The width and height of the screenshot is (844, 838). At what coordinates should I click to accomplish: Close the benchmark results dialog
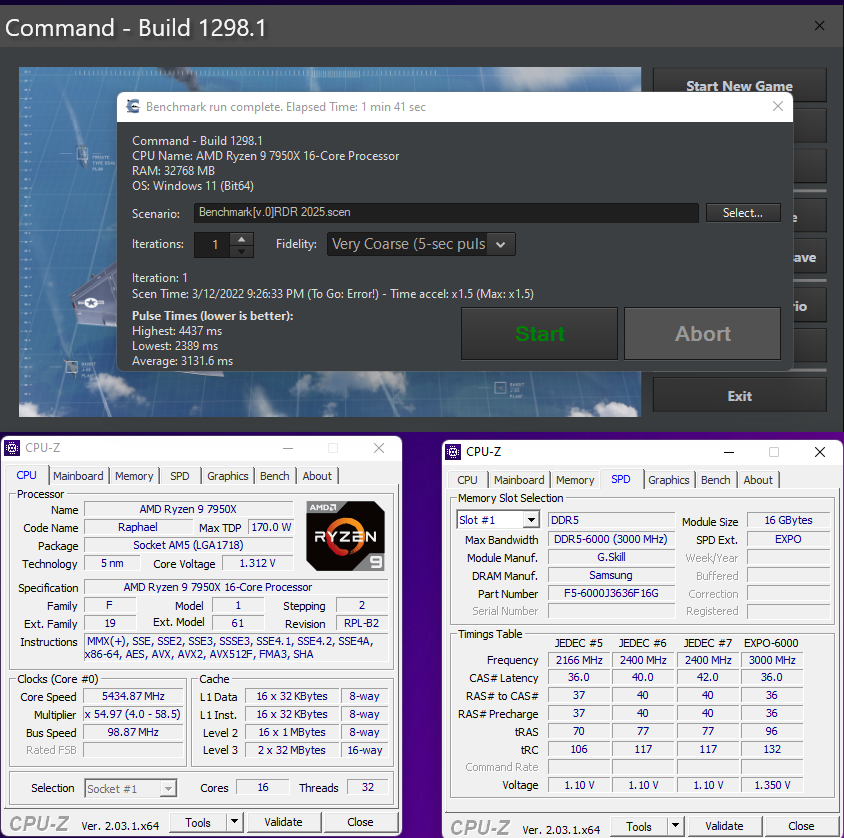tap(778, 107)
